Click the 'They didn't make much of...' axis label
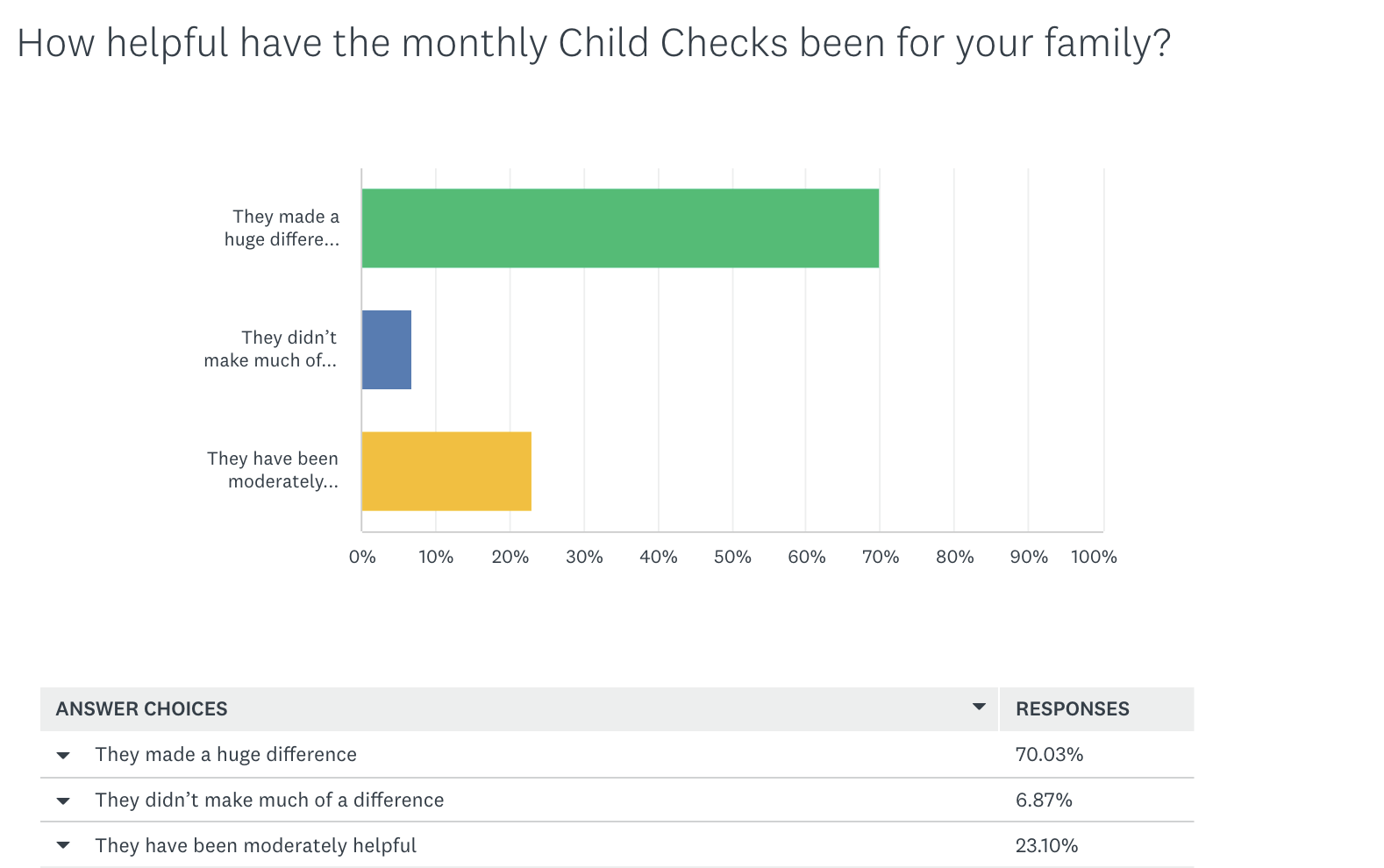This screenshot has height=868, width=1384. 271,349
